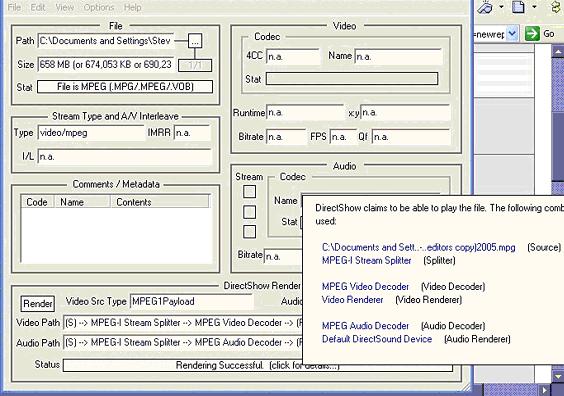Click the highlighter icon in browser toolbar

pyautogui.click(x=486, y=6)
